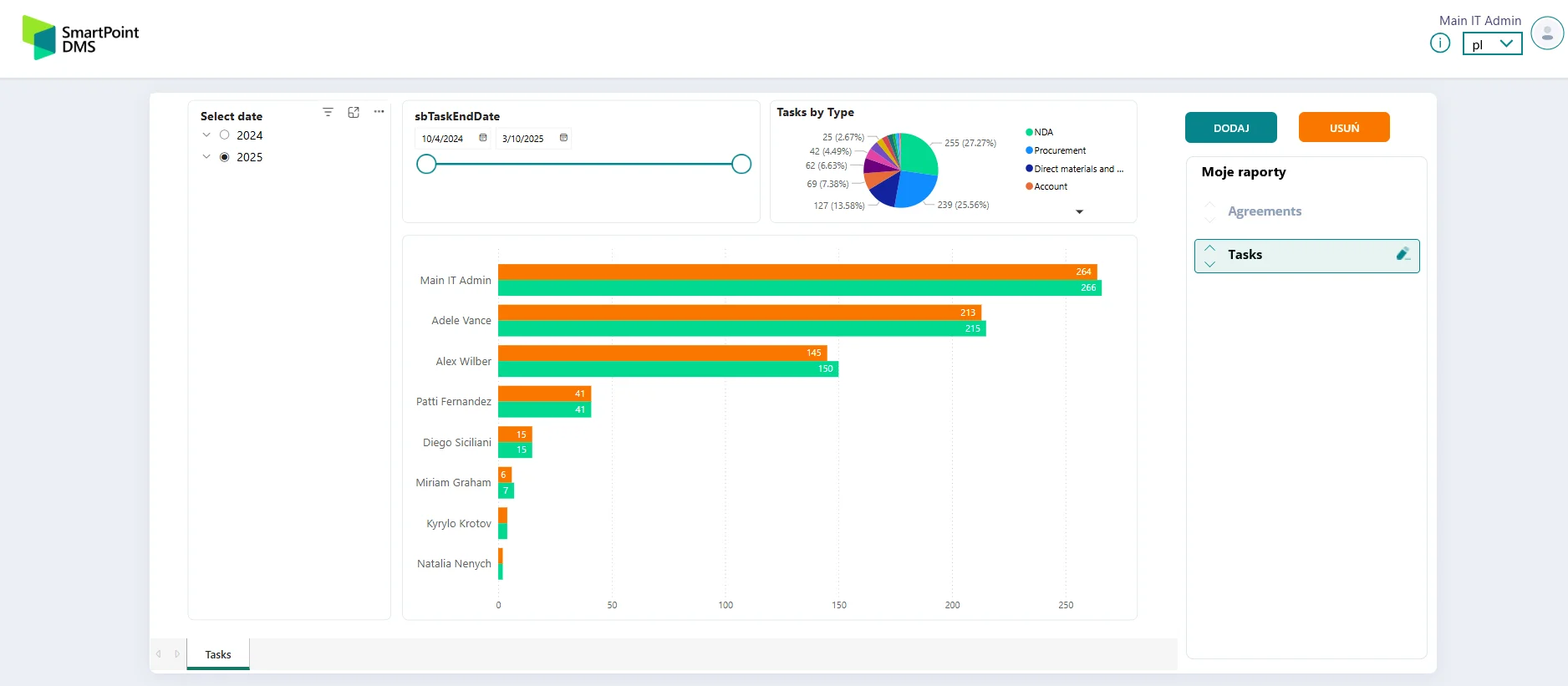
Task: Open the user profile avatar
Action: coord(1546,34)
